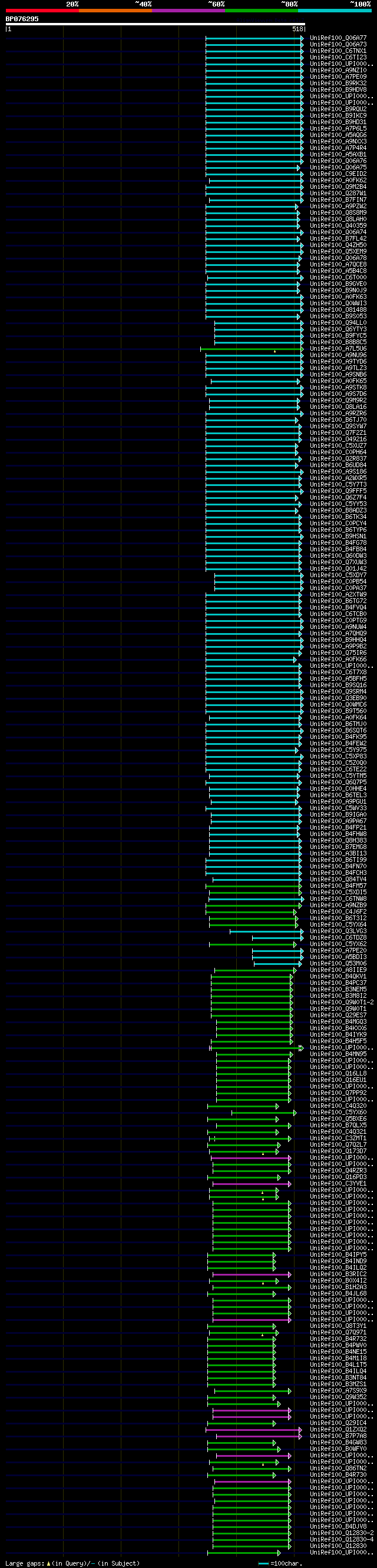Select hit label UniRef100_Q75IR6
The width and height of the screenshot is (377, 1568).
pos(338,652)
